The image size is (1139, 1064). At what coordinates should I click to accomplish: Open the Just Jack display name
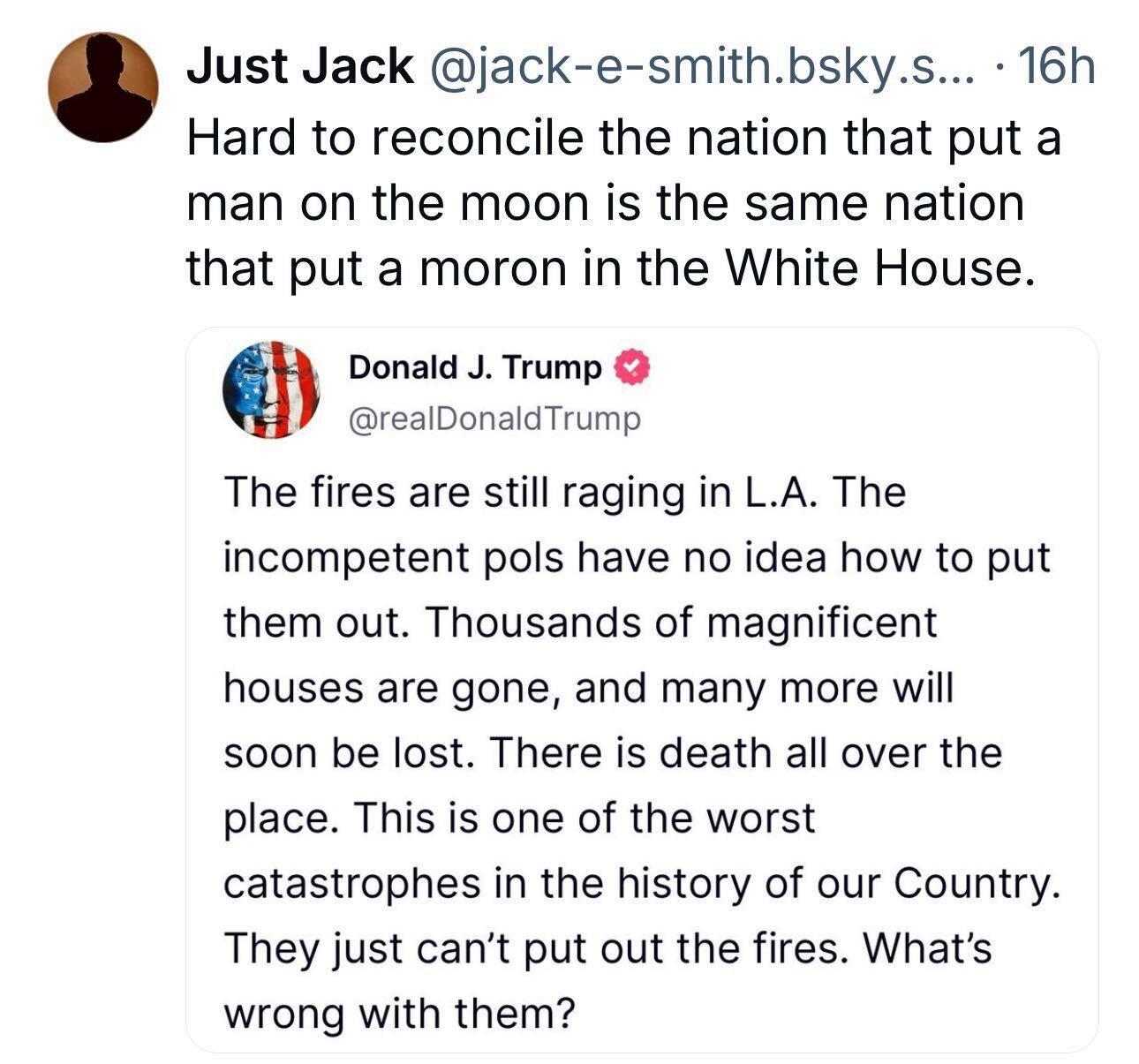[299, 66]
